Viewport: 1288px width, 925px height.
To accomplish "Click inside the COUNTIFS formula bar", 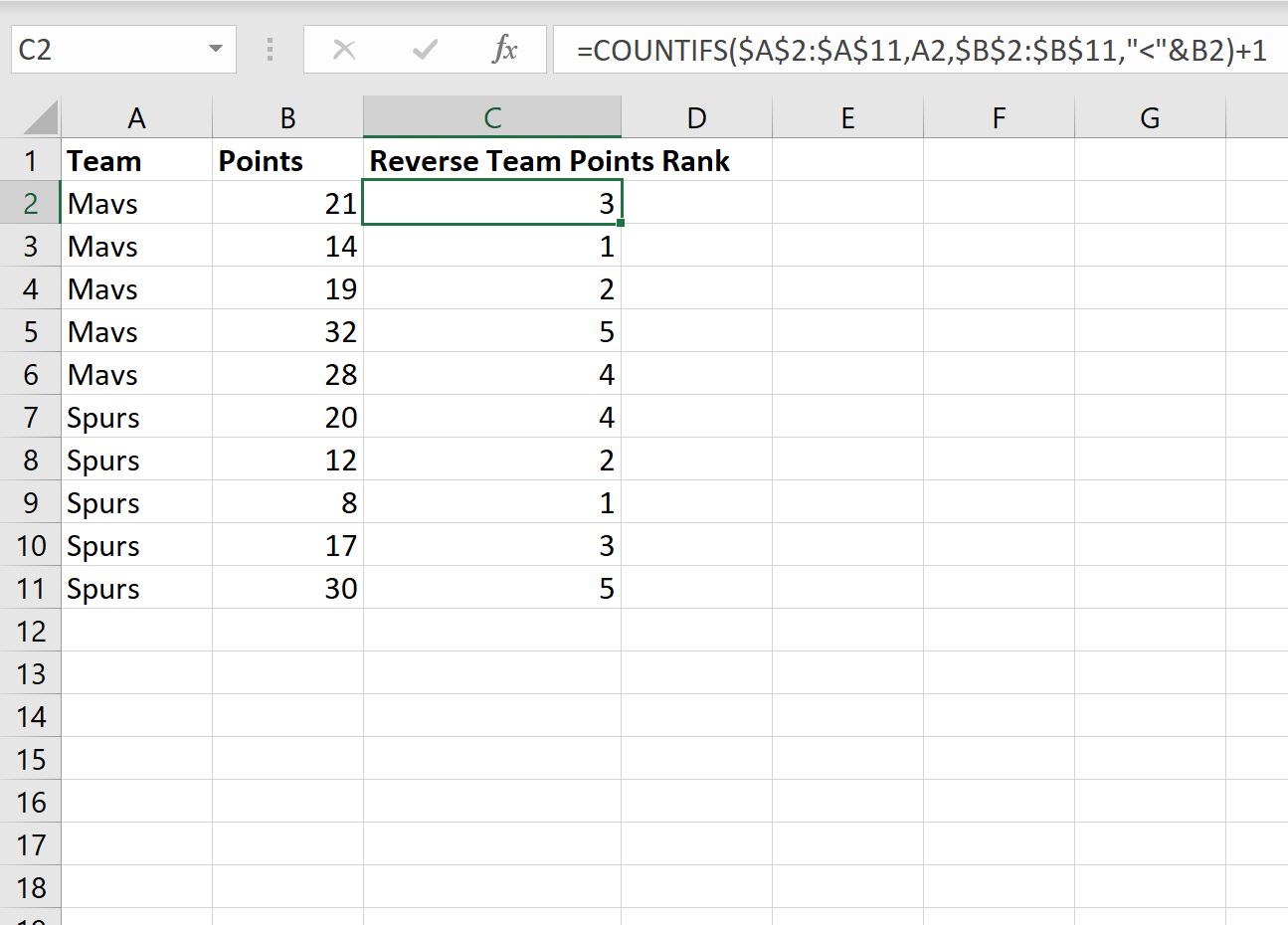I will pos(920,50).
